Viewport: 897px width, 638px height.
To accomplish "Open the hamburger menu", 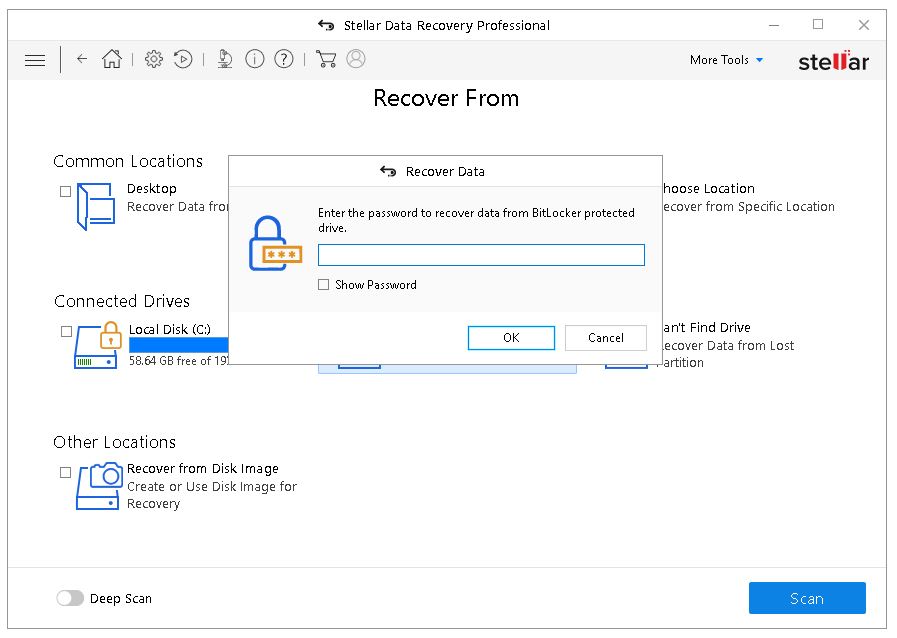I will pyautogui.click(x=35, y=60).
